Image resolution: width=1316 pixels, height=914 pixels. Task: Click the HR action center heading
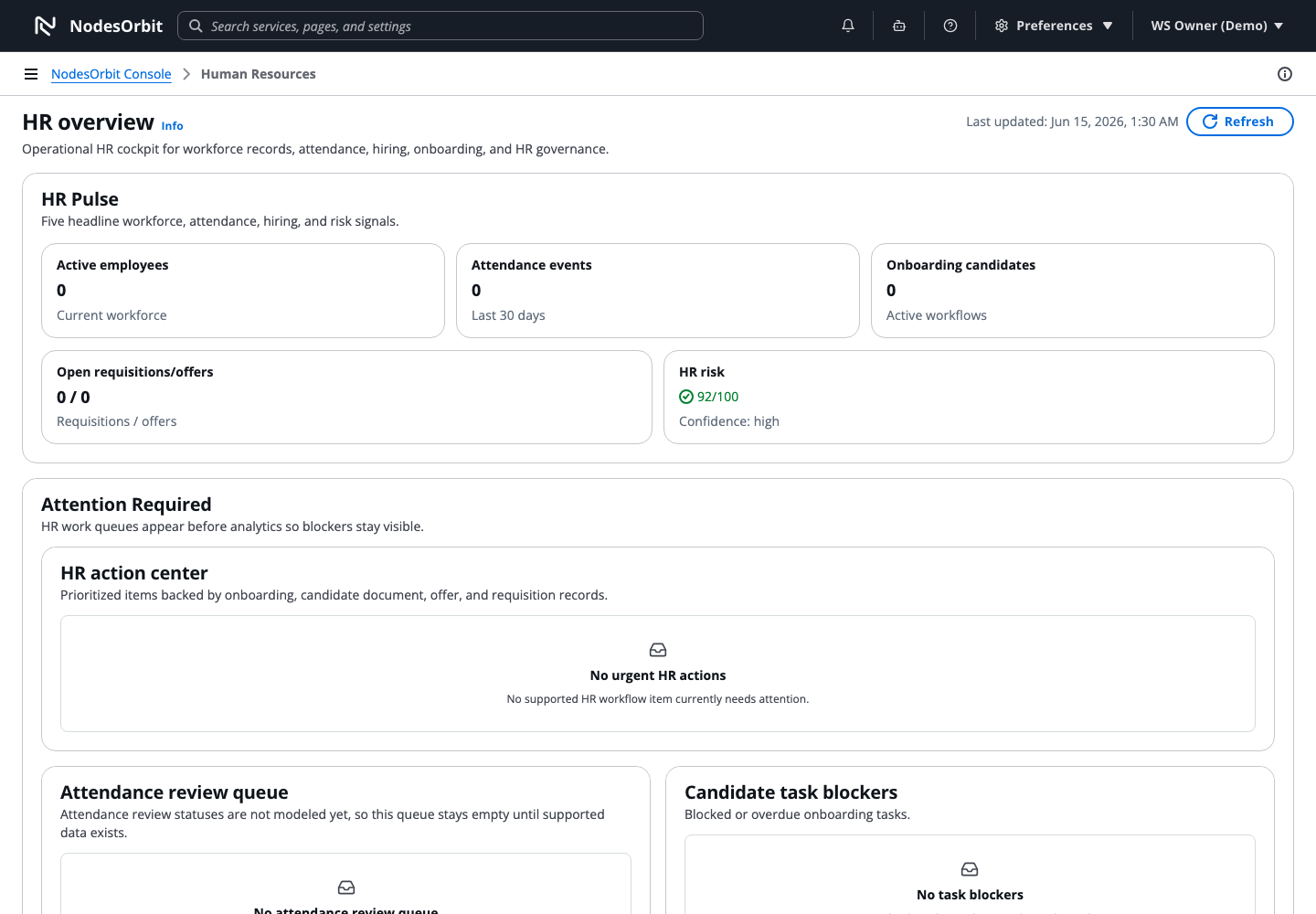point(134,573)
